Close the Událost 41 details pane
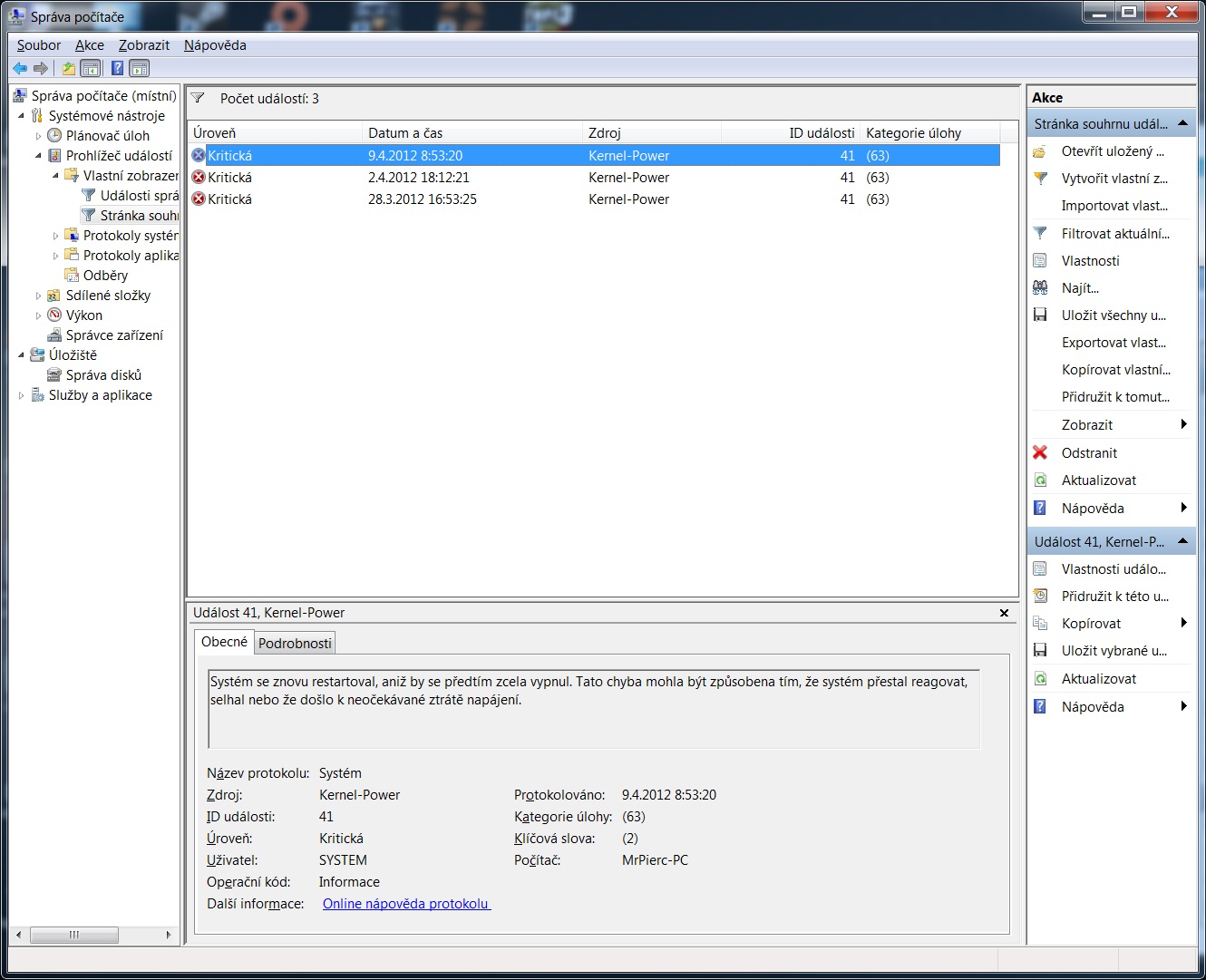Viewport: 1206px width, 980px height. point(1004,613)
